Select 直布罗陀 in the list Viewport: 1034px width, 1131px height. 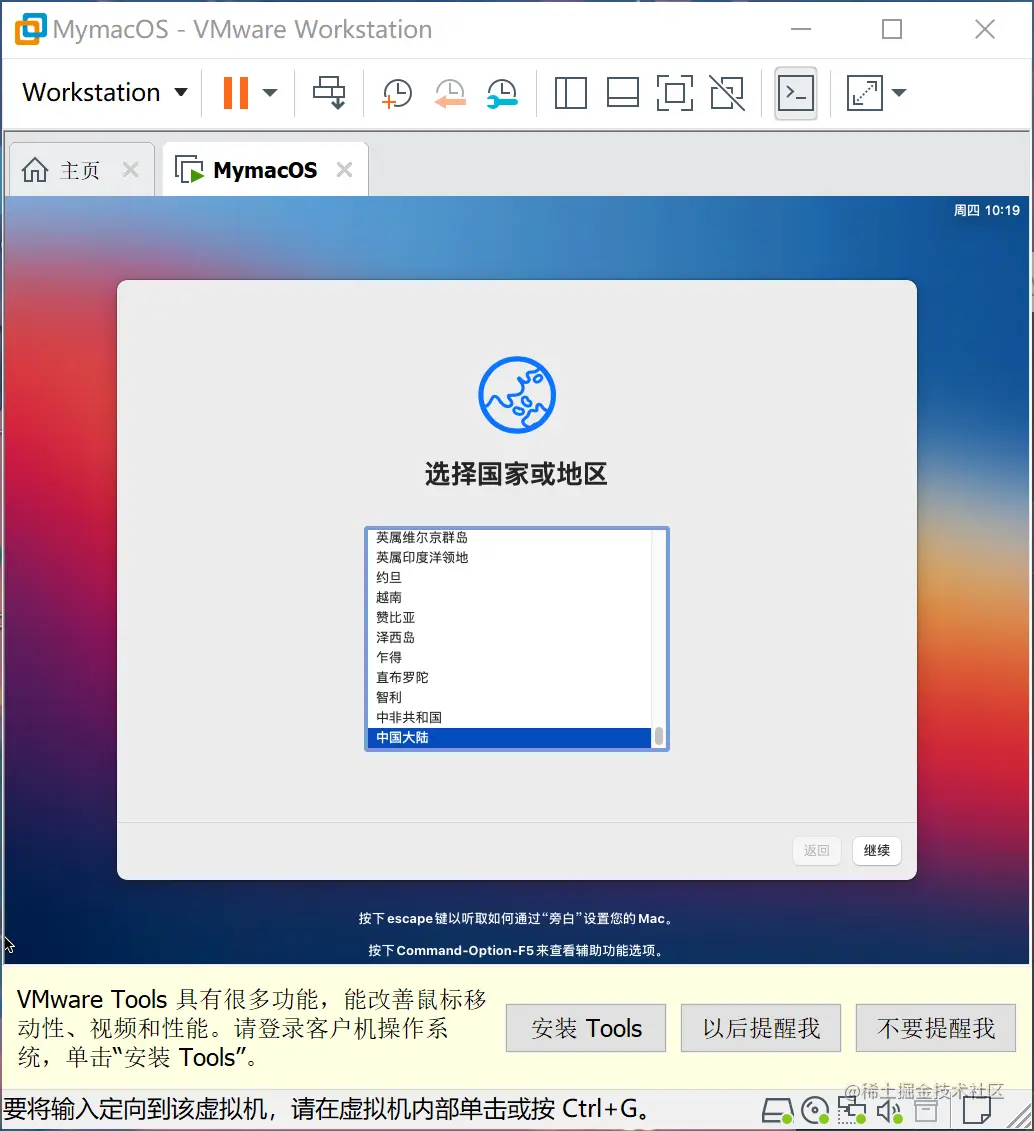click(x=508, y=677)
